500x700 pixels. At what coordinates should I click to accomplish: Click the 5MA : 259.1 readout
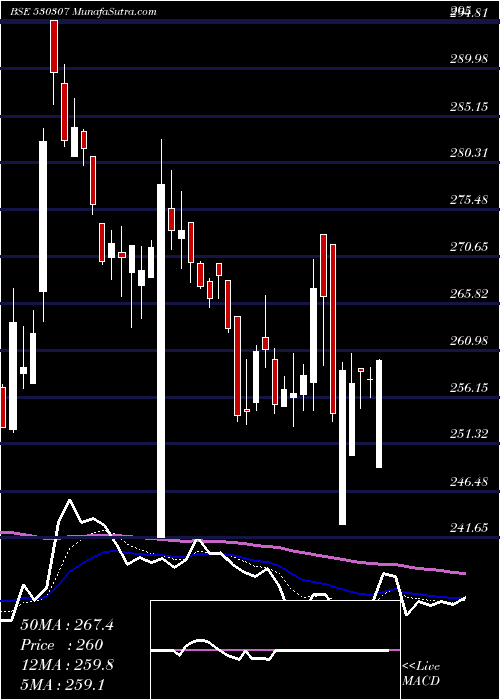[62, 684]
